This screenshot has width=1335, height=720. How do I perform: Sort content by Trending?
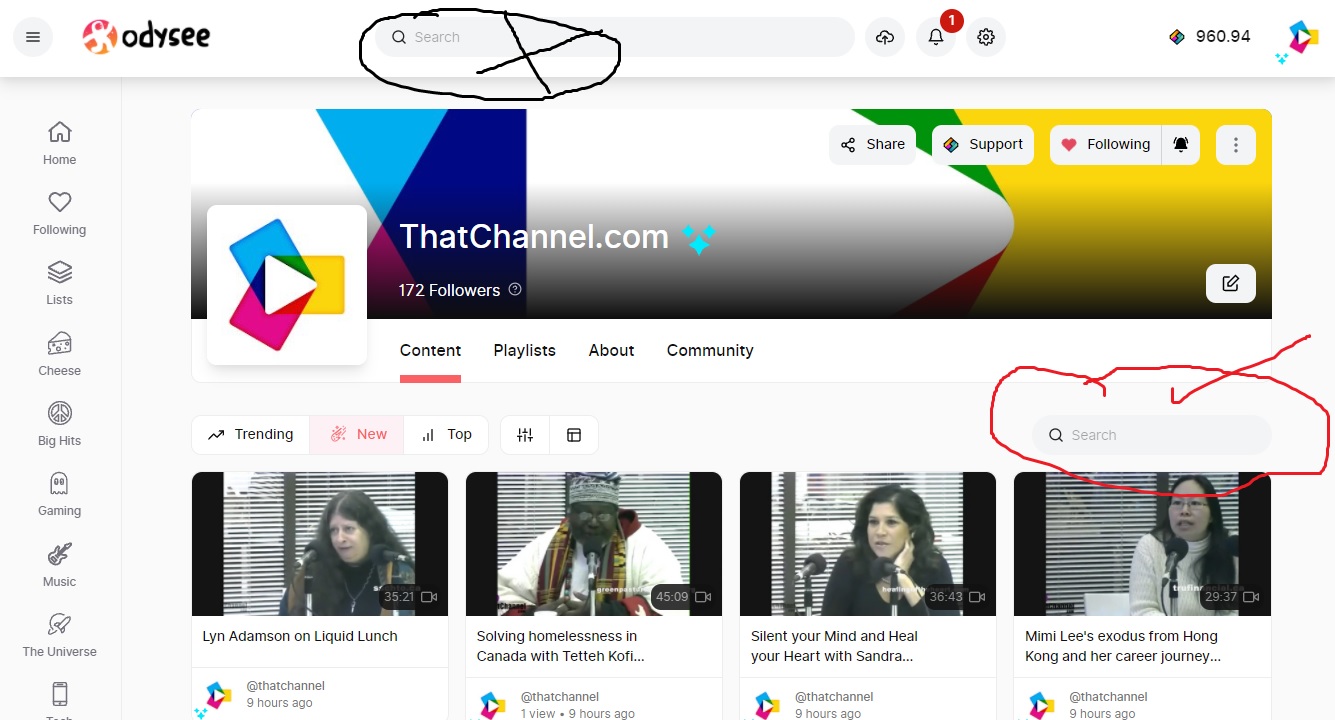pyautogui.click(x=251, y=435)
